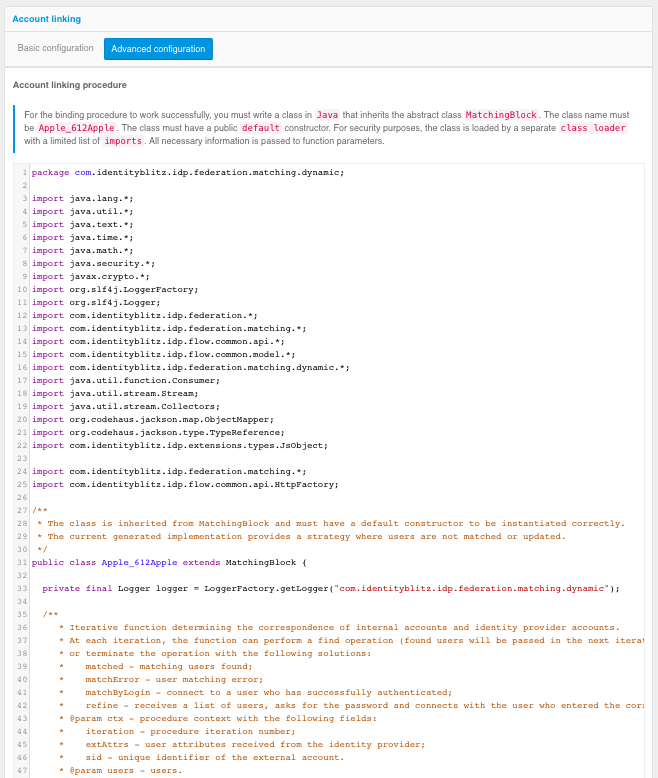Open the Basic configuration tab
Image resolution: width=658 pixels, height=778 pixels.
[56, 48]
